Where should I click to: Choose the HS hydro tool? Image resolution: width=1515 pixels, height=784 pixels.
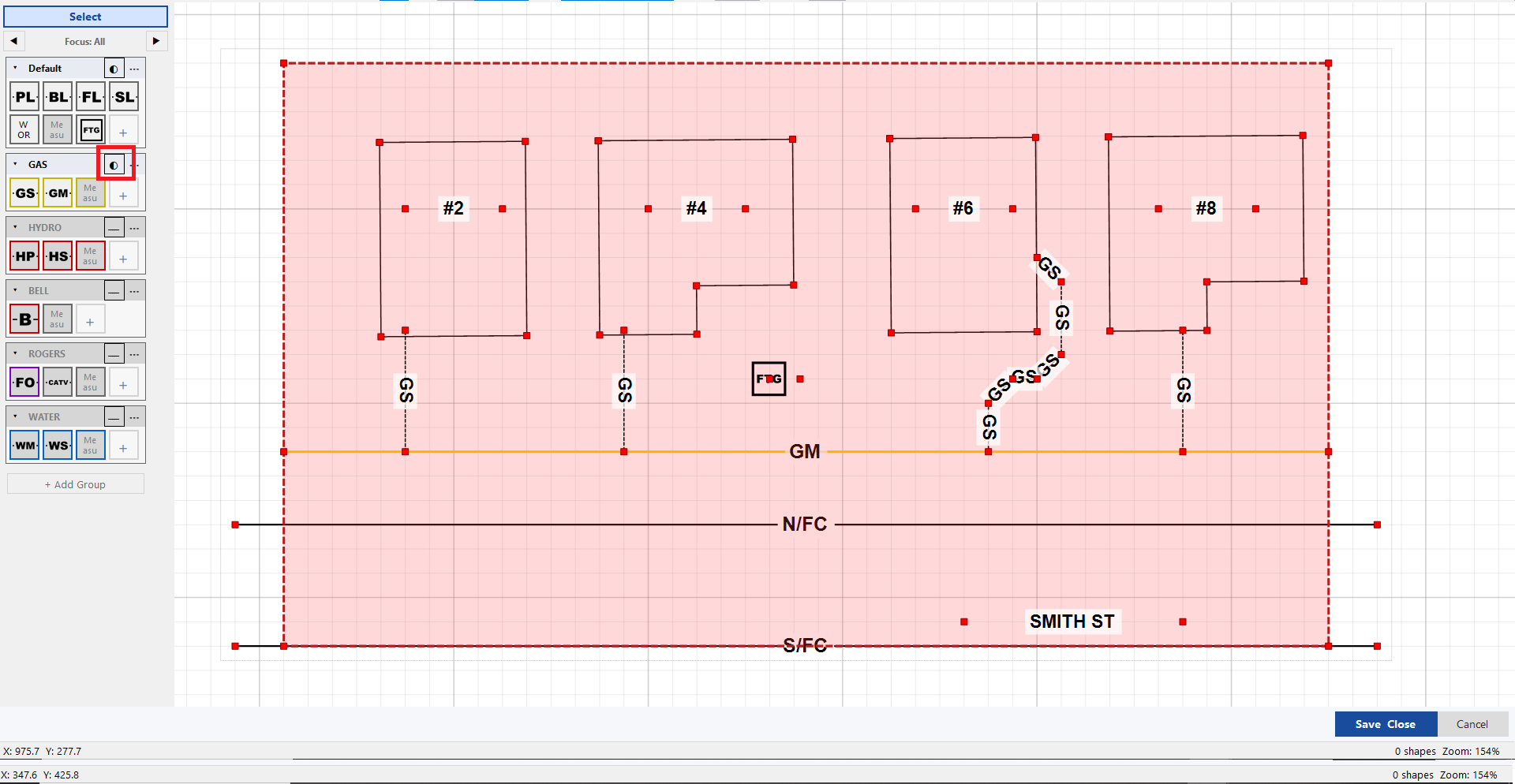(x=58, y=256)
